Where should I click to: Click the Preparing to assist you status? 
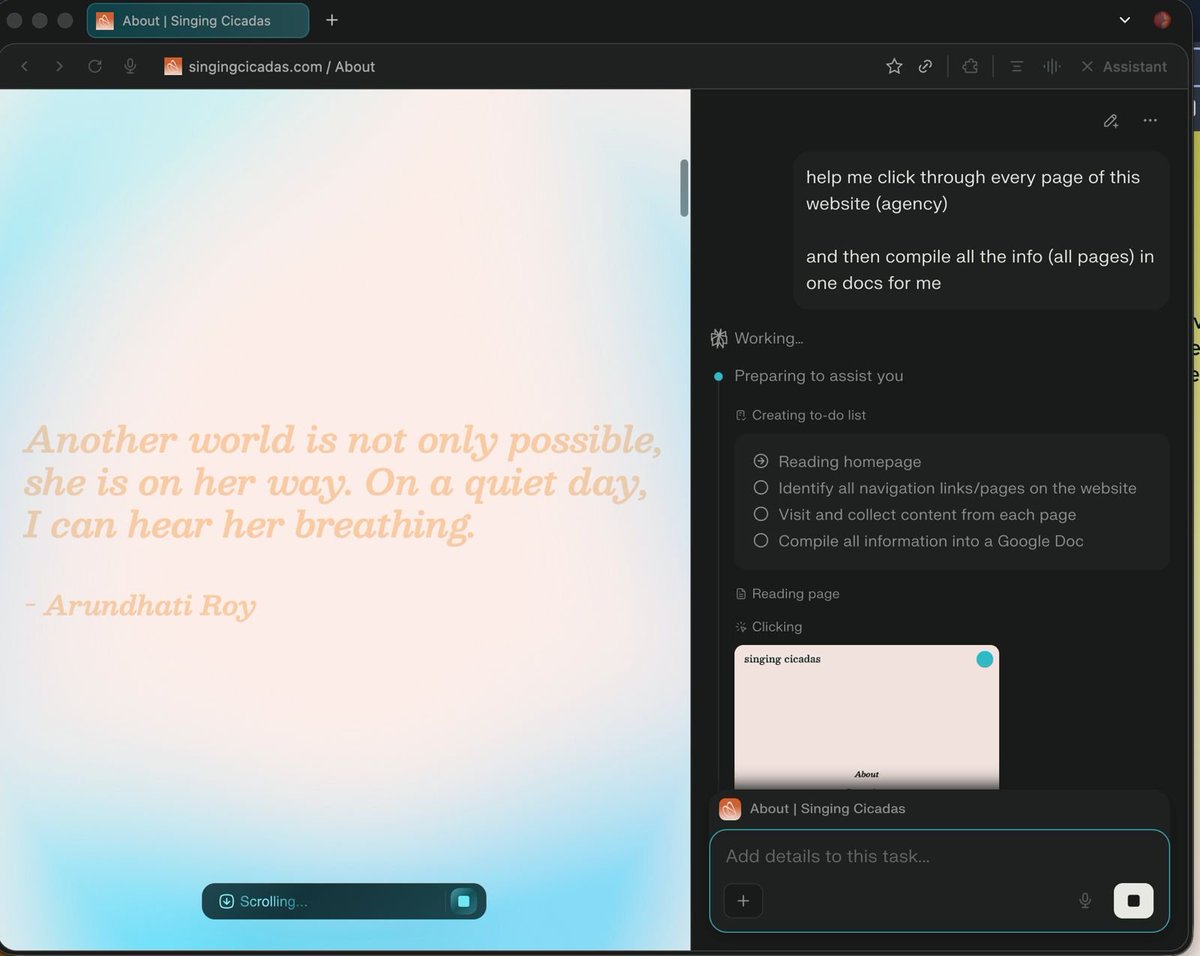[x=818, y=376]
